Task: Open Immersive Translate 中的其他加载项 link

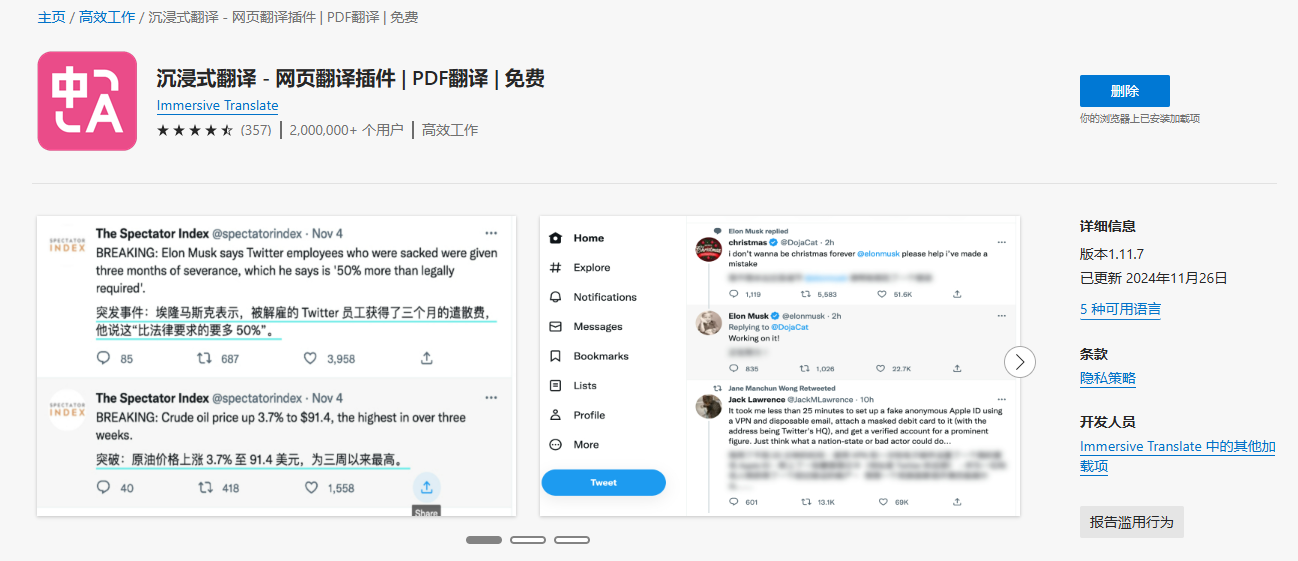Action: pos(1177,456)
